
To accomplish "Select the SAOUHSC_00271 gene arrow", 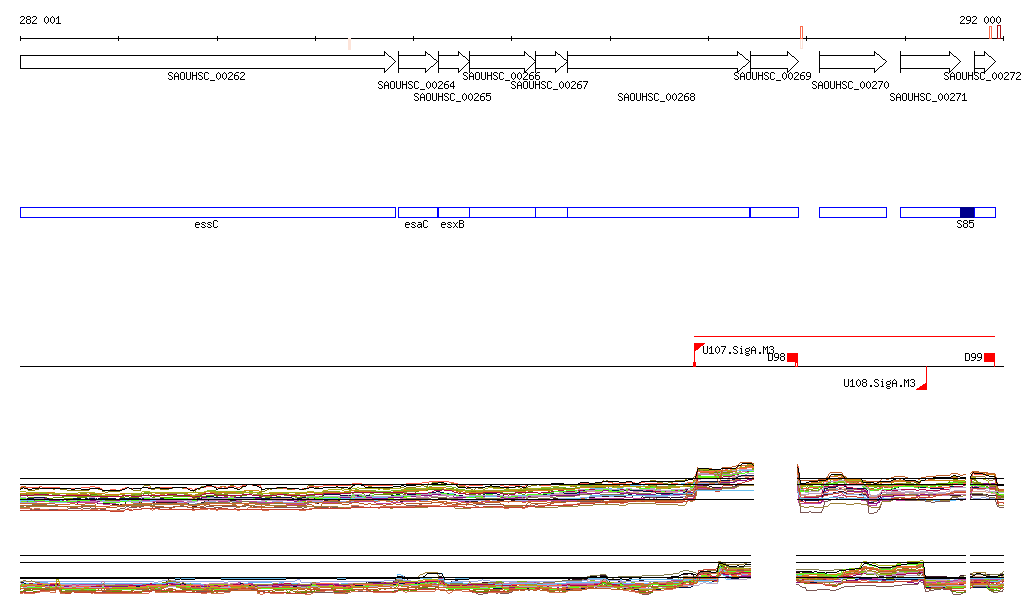I will tap(929, 61).
